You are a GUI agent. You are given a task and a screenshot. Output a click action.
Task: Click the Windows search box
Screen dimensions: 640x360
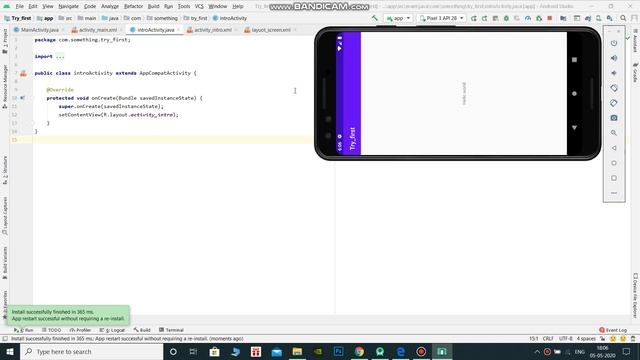[x=91, y=351]
